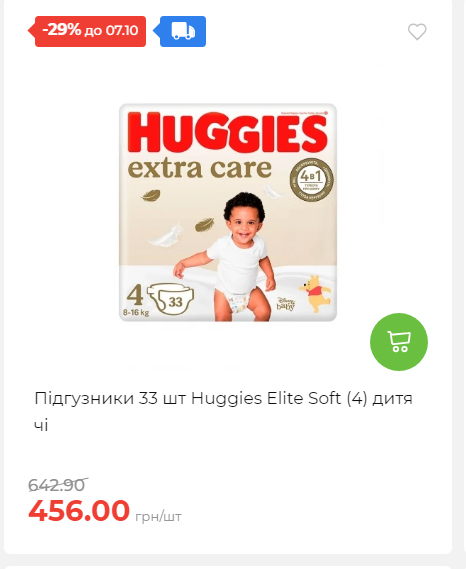Click the green shopping cart button

point(399,342)
